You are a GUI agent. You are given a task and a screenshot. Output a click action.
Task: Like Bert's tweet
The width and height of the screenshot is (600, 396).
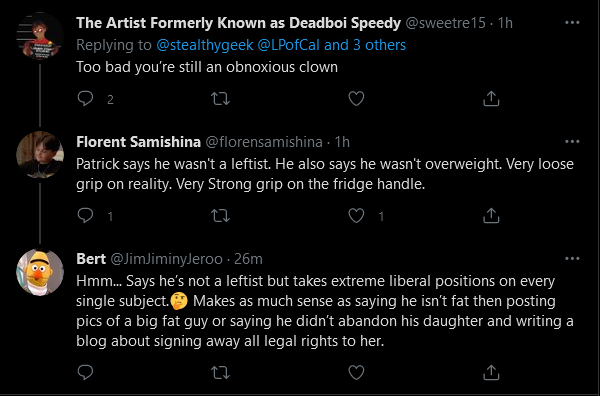(x=356, y=372)
